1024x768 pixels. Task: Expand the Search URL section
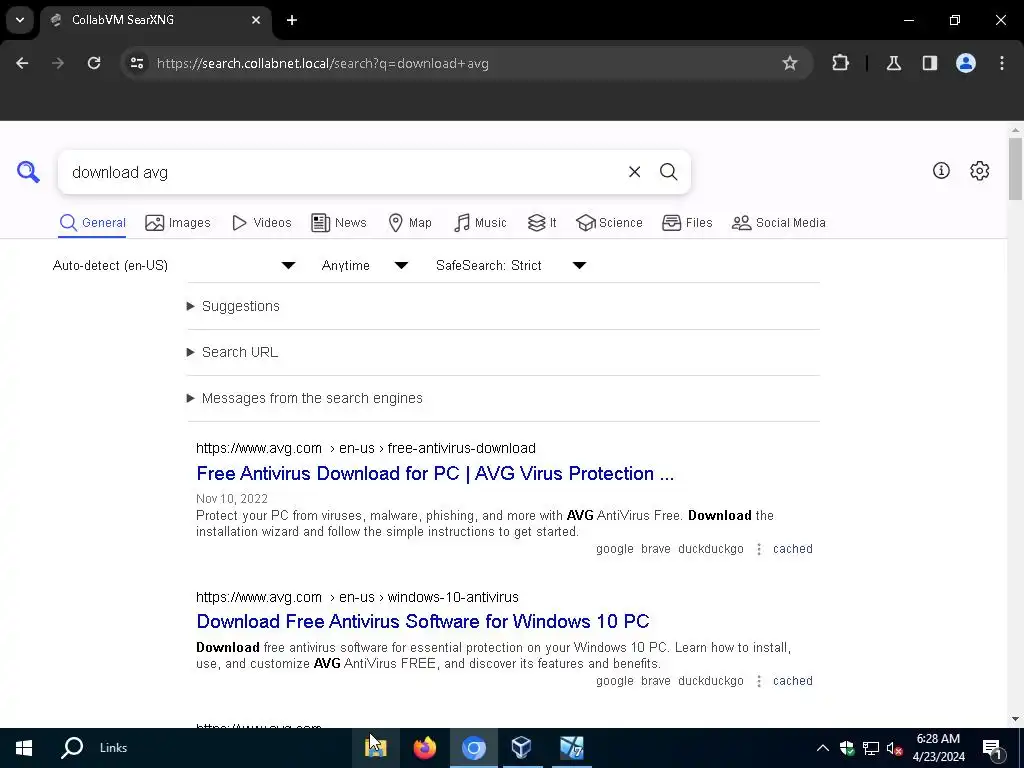pos(232,352)
